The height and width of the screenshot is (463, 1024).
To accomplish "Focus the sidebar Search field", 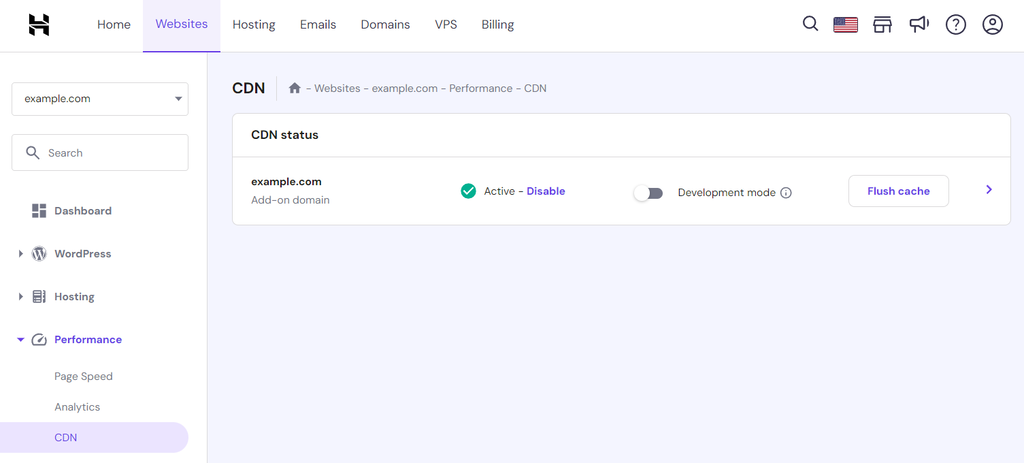I will [100, 153].
